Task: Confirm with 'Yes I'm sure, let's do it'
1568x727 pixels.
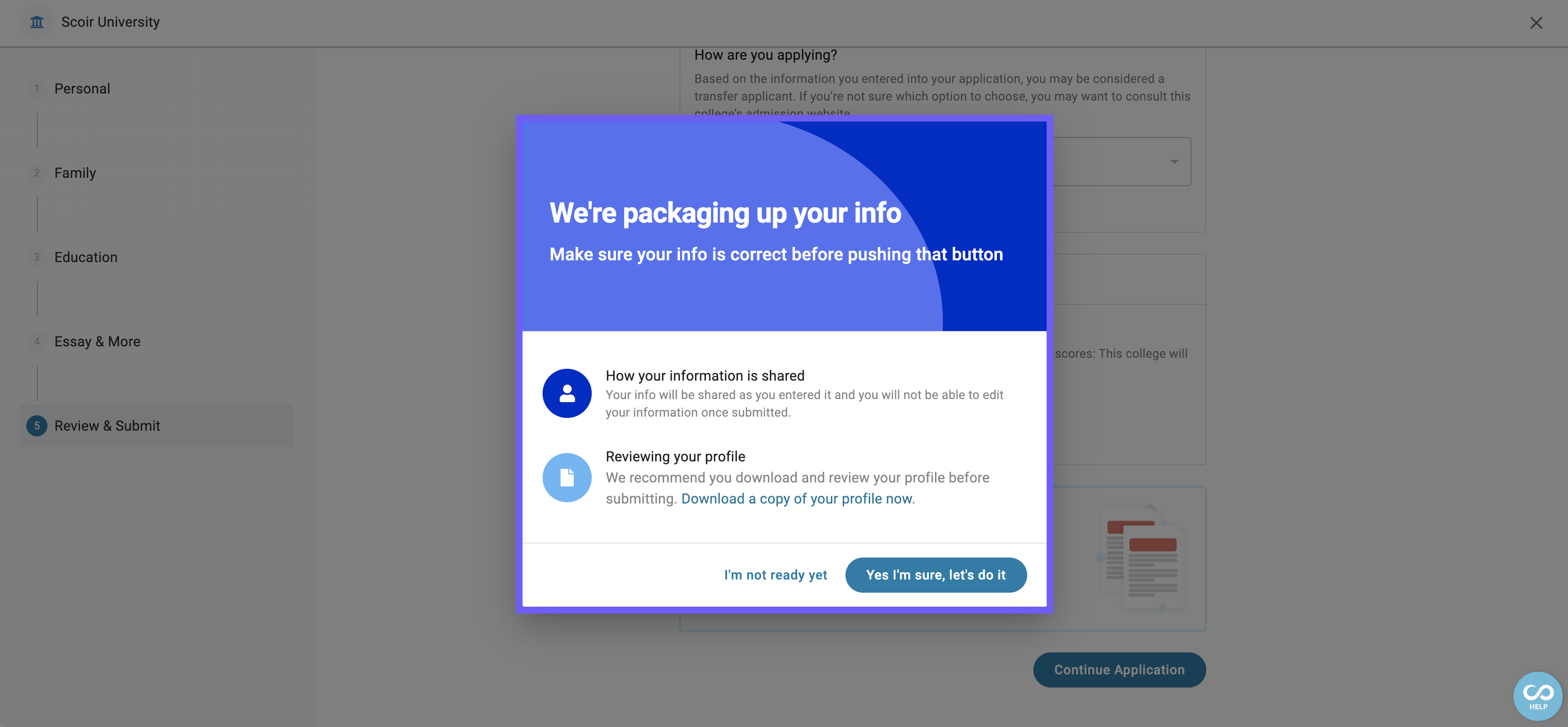Action: [935, 575]
